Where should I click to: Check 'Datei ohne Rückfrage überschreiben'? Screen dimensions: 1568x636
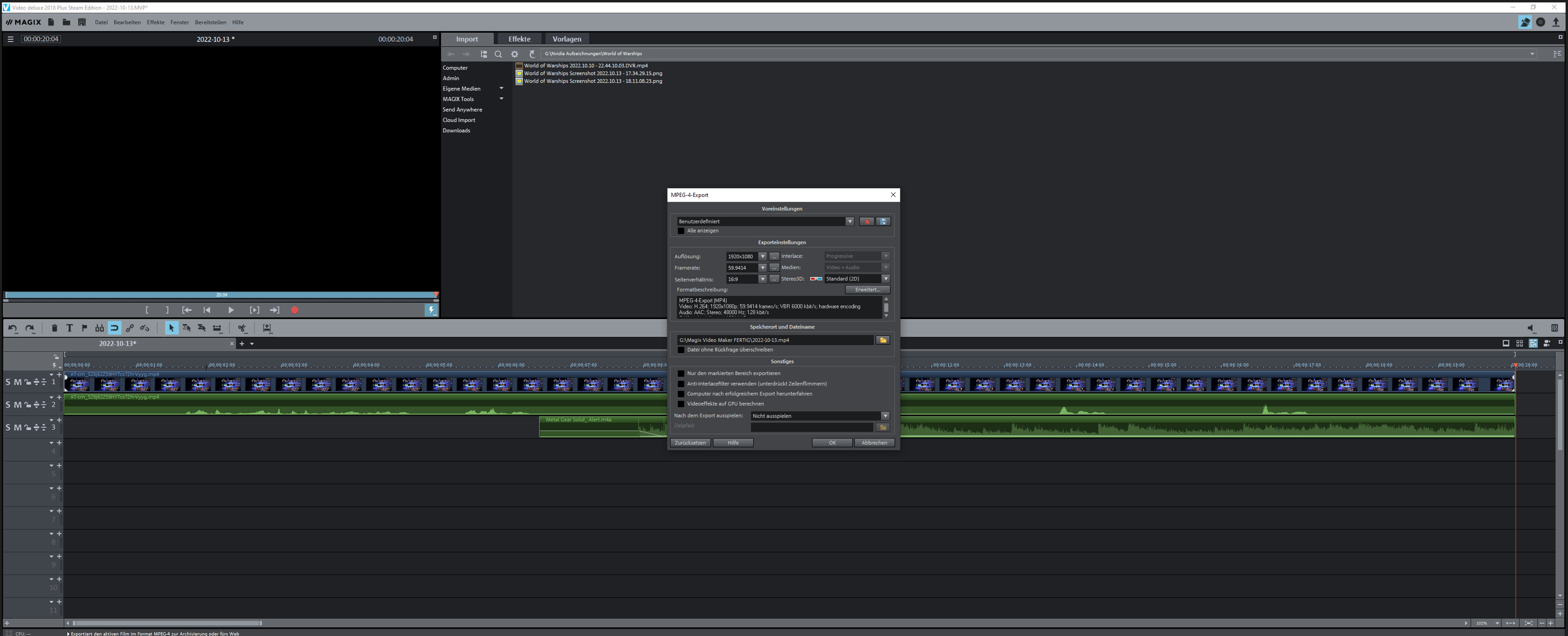coord(681,350)
